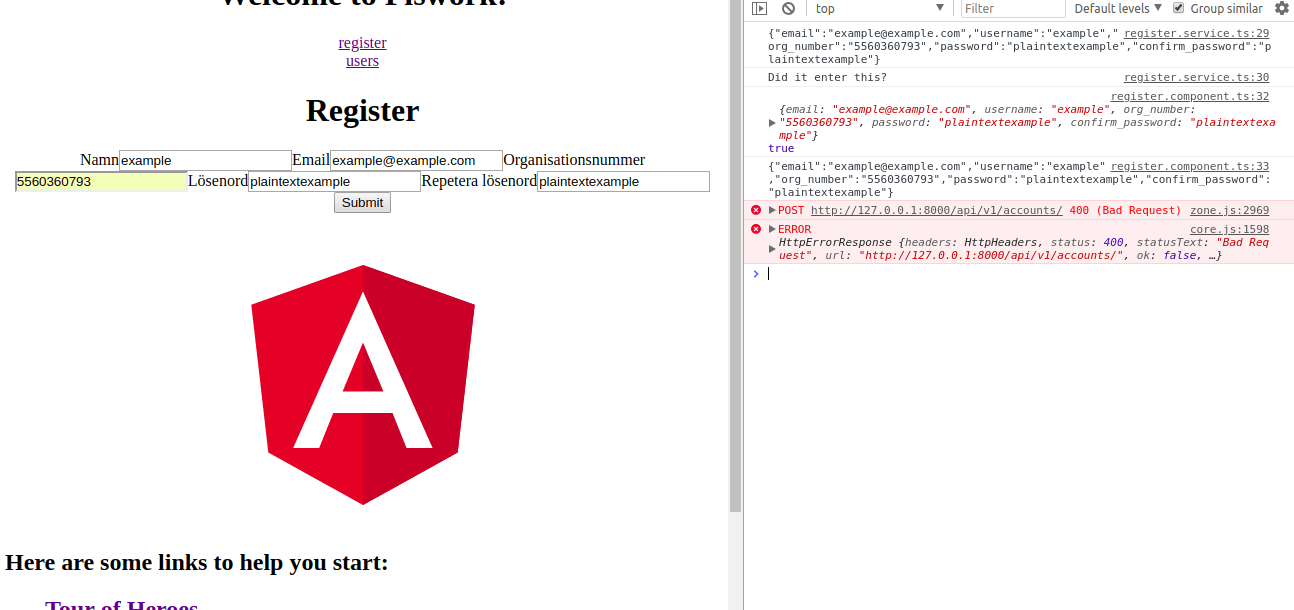Open the top context dropdown
Screen dimensions: 1294x610
coord(878,8)
